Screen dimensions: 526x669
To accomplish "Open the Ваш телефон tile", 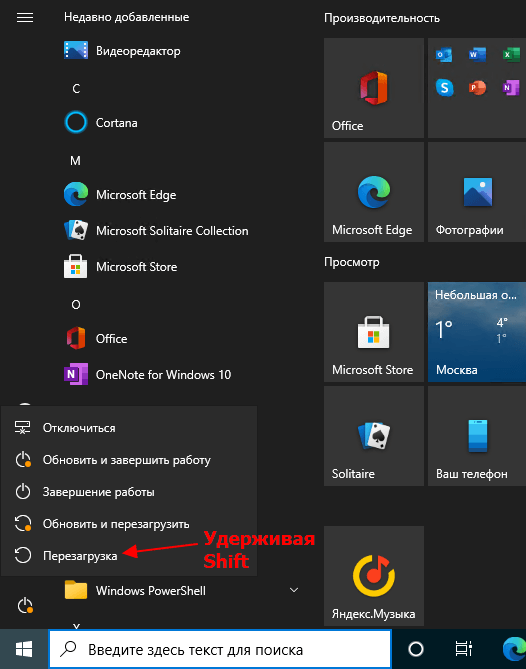I will pos(477,436).
